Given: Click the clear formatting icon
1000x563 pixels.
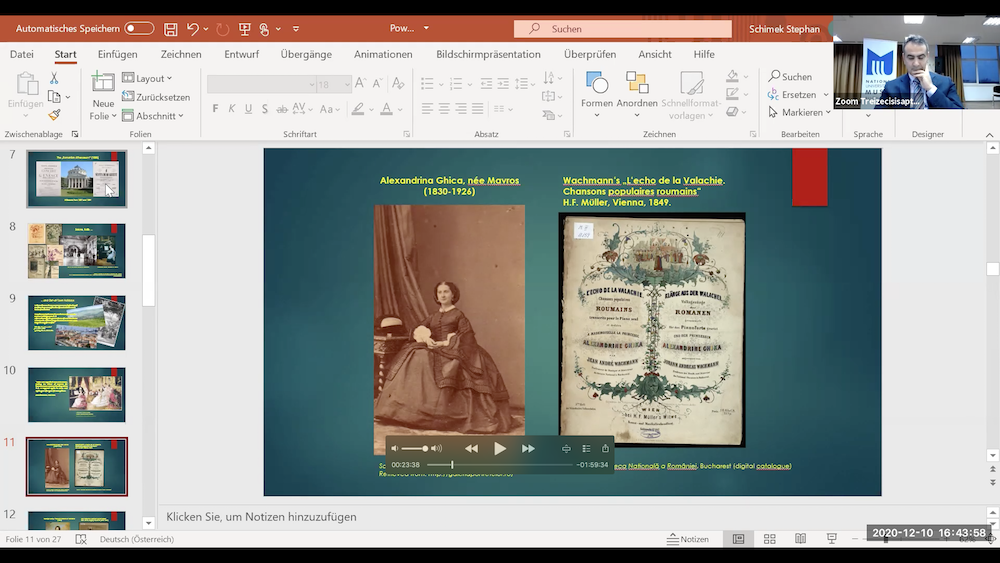Looking at the screenshot, I should click(398, 83).
